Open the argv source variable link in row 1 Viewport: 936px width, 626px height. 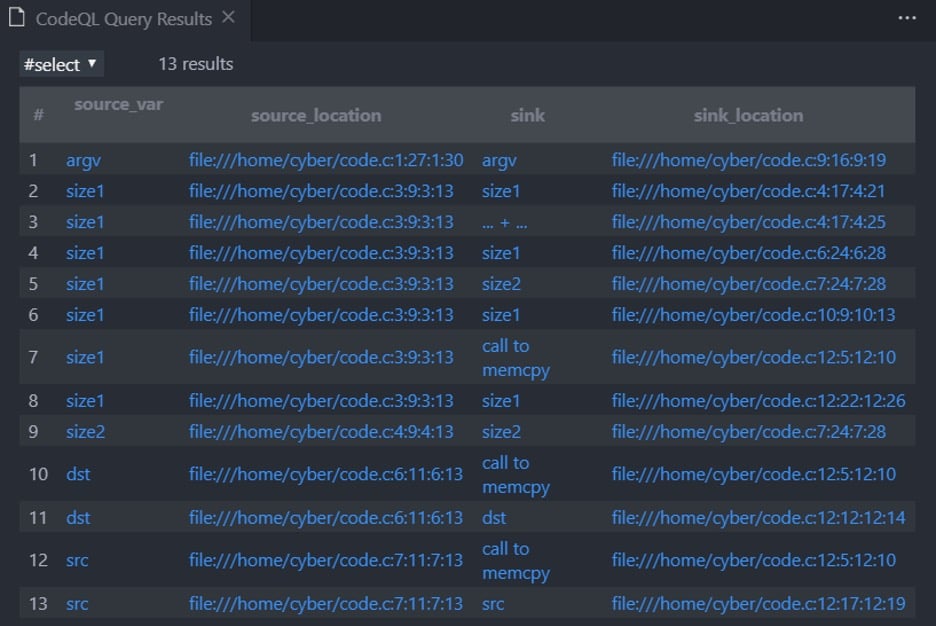pyautogui.click(x=83, y=159)
